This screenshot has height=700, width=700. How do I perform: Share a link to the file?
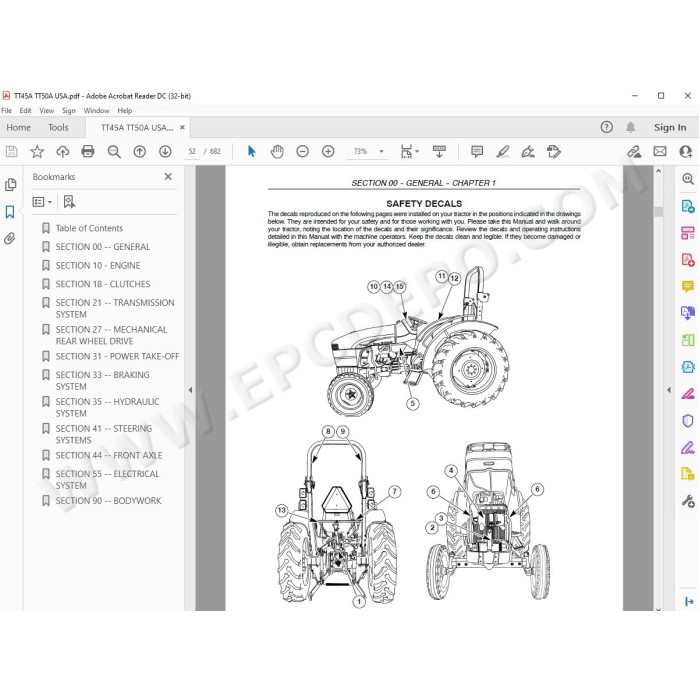pos(634,152)
